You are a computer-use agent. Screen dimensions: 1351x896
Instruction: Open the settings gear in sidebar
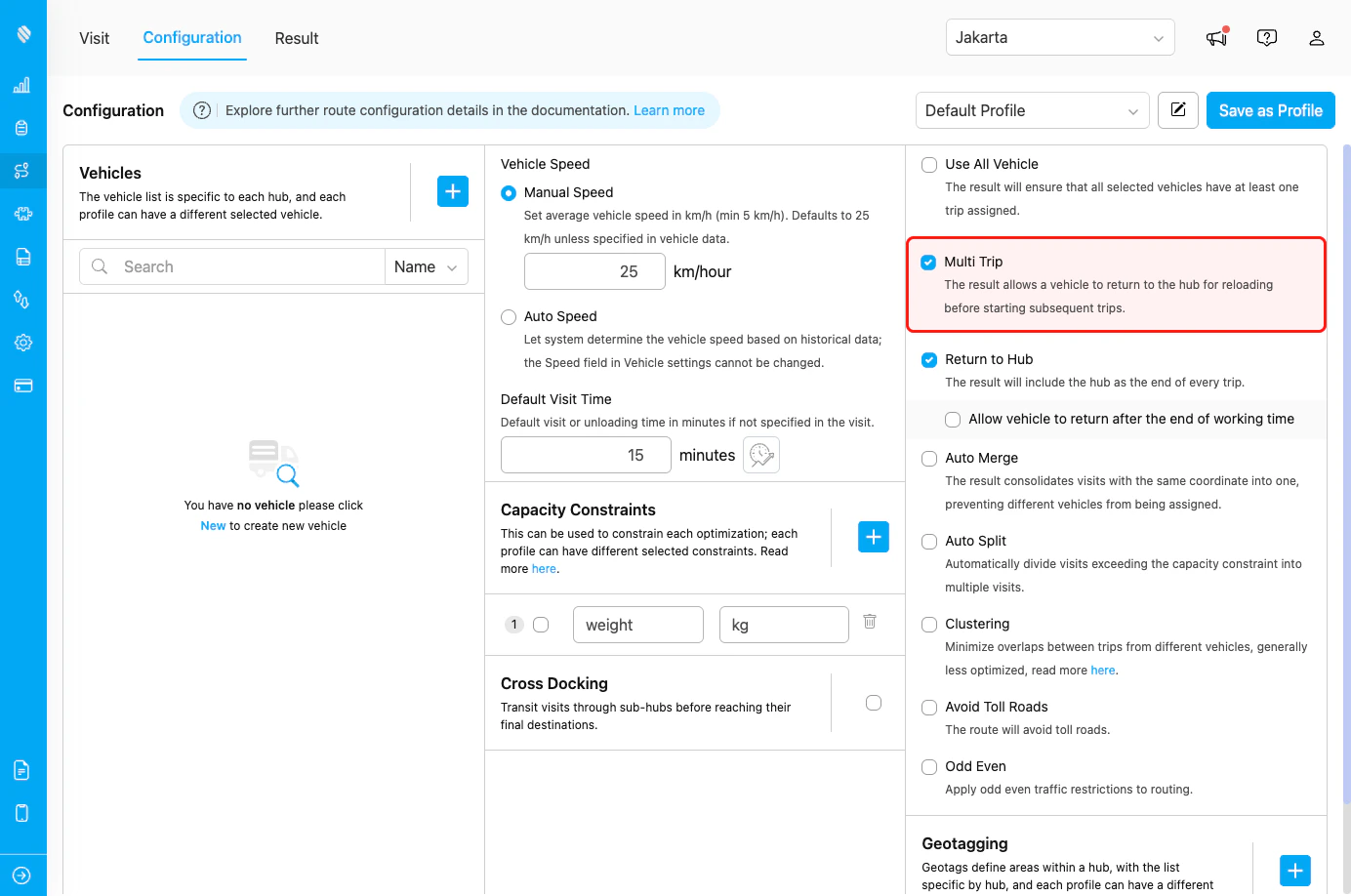[x=22, y=343]
